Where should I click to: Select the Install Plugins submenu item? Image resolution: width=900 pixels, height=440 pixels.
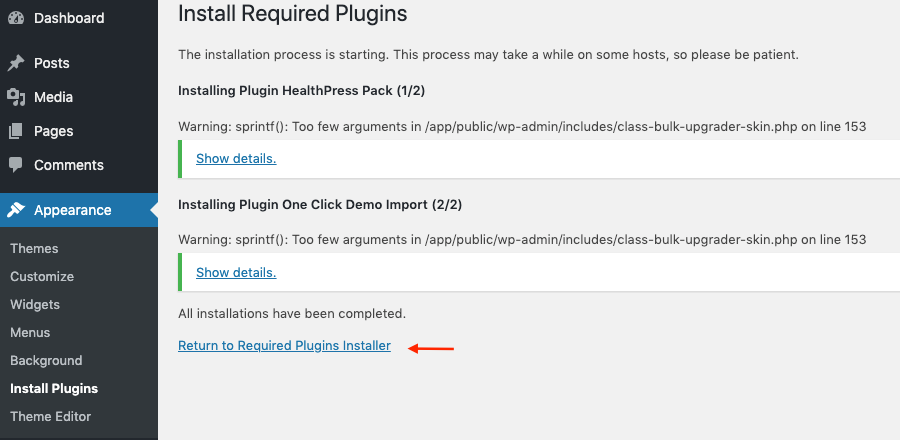pos(54,388)
